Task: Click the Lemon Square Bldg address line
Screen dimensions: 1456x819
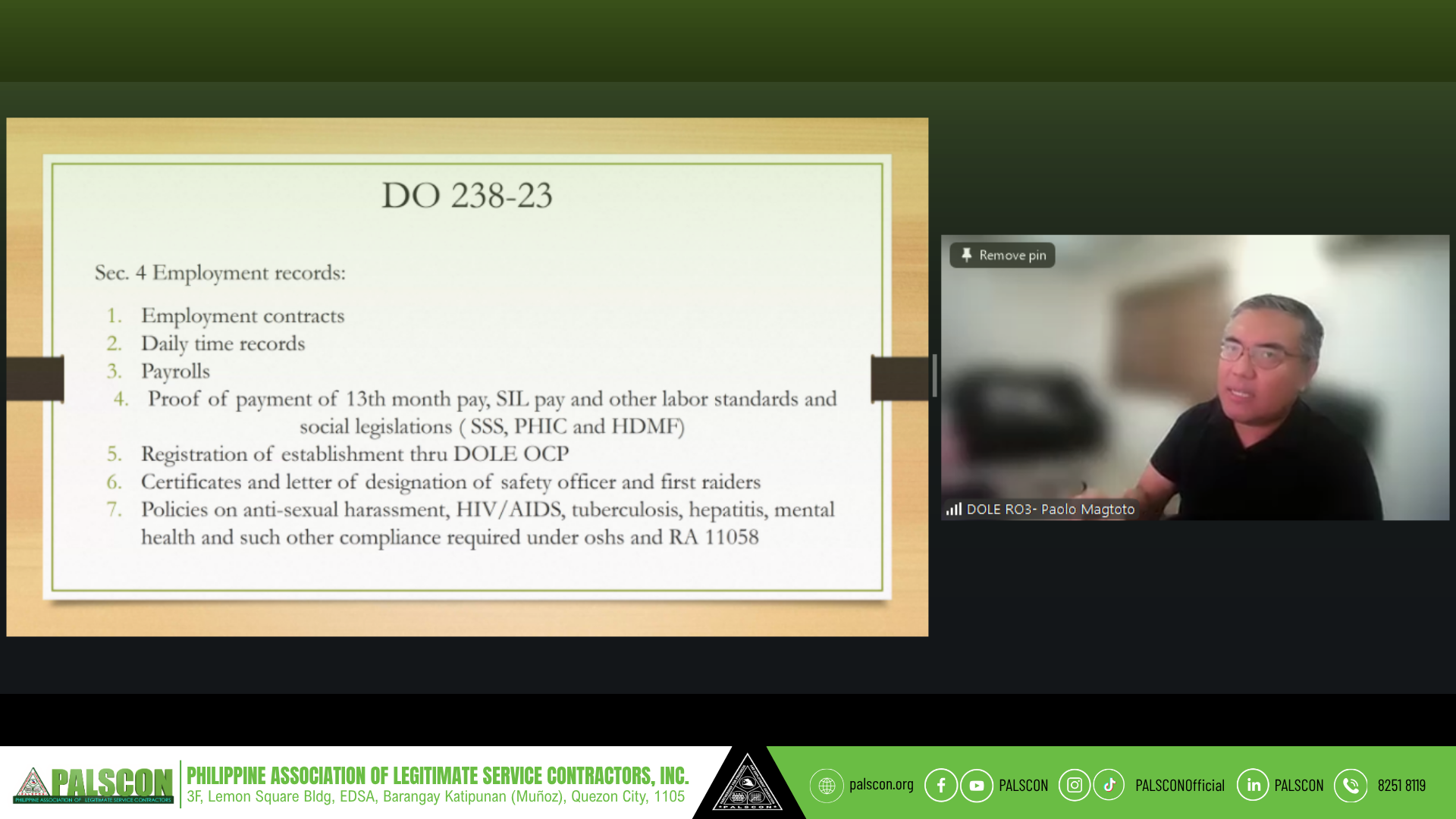Action: click(x=435, y=797)
